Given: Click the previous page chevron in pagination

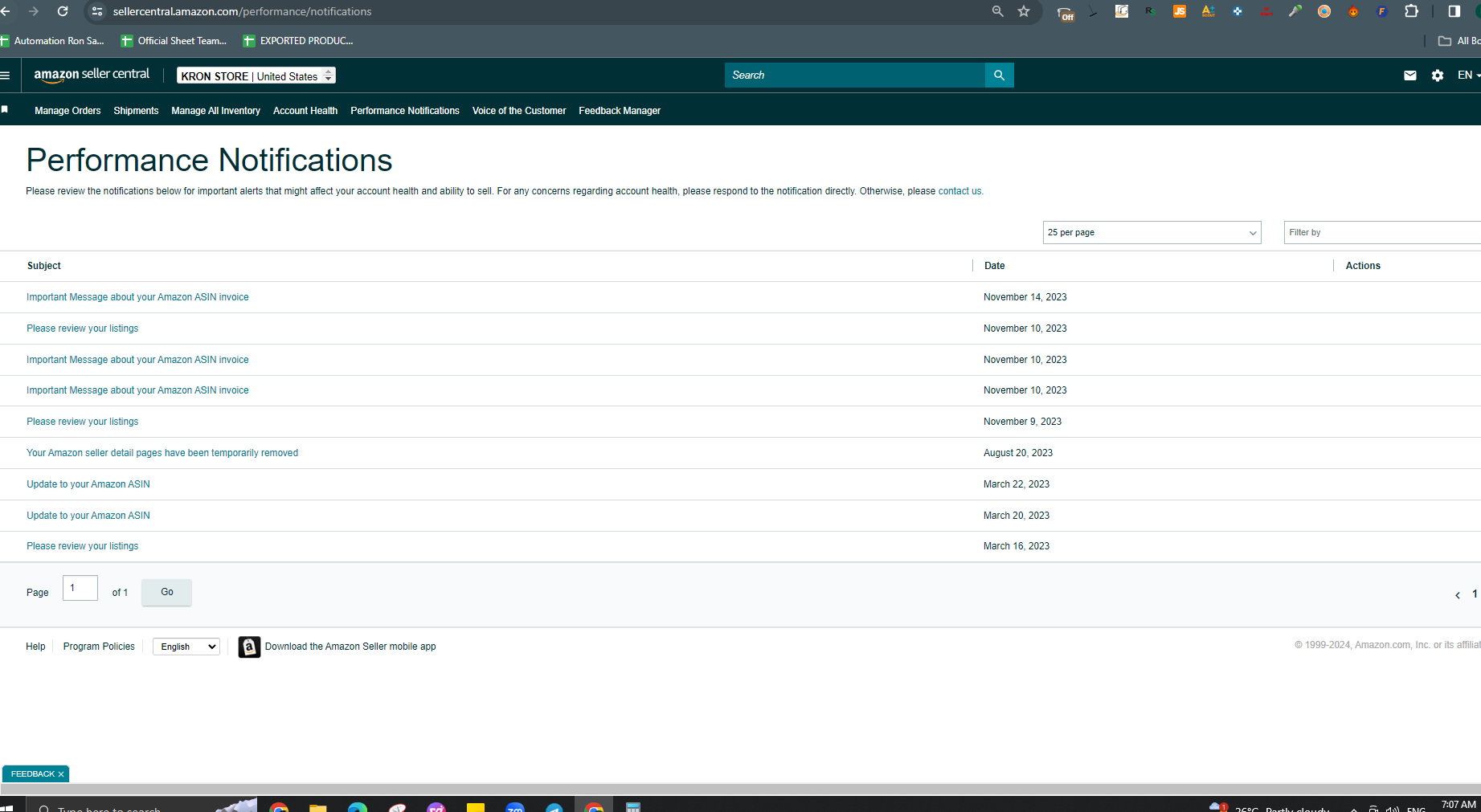Looking at the screenshot, I should point(1458,595).
